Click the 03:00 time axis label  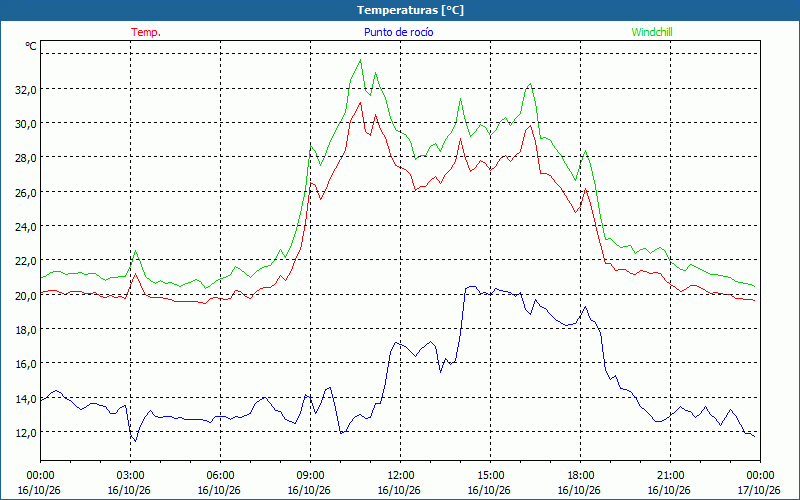(x=131, y=475)
